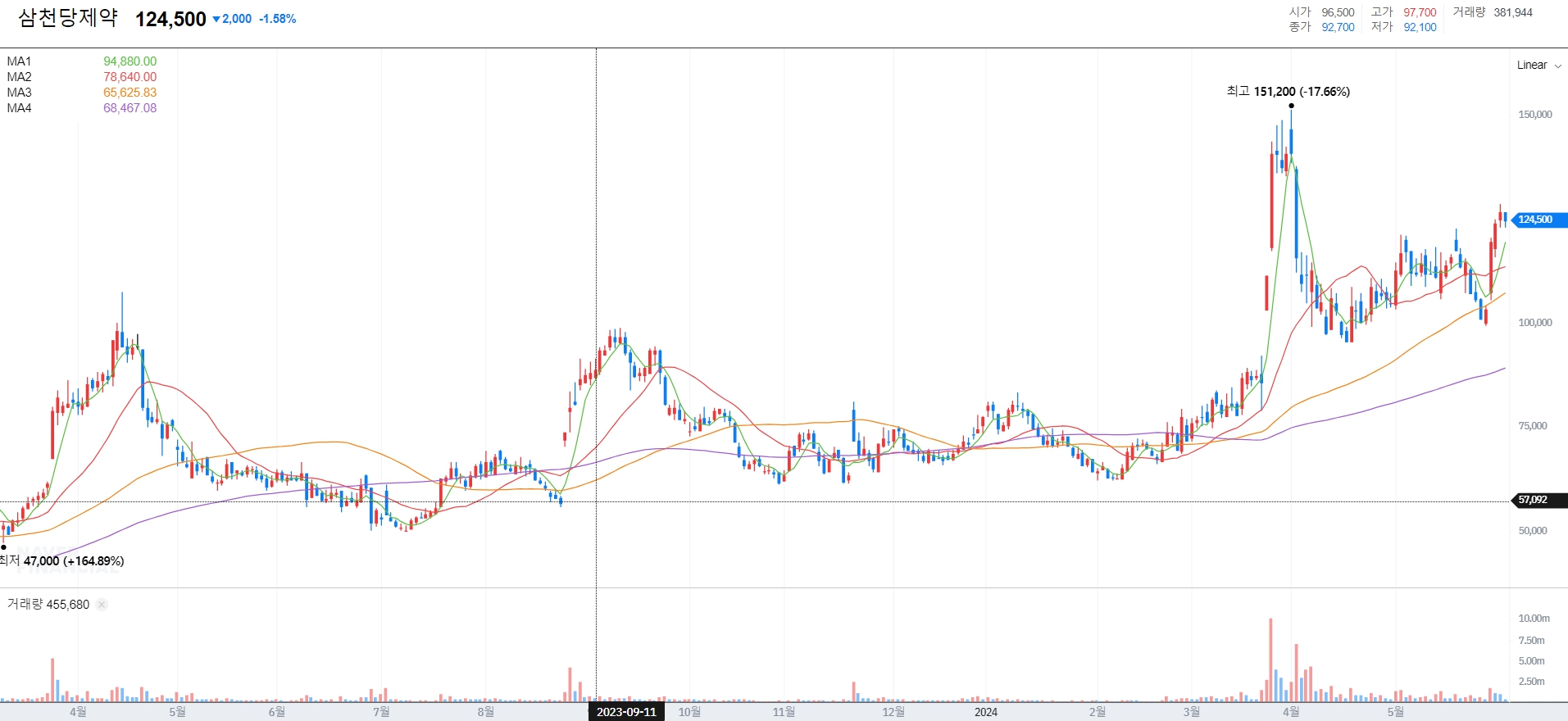
Task: Click the 7.50m volume axis label
Action: click(x=1531, y=641)
